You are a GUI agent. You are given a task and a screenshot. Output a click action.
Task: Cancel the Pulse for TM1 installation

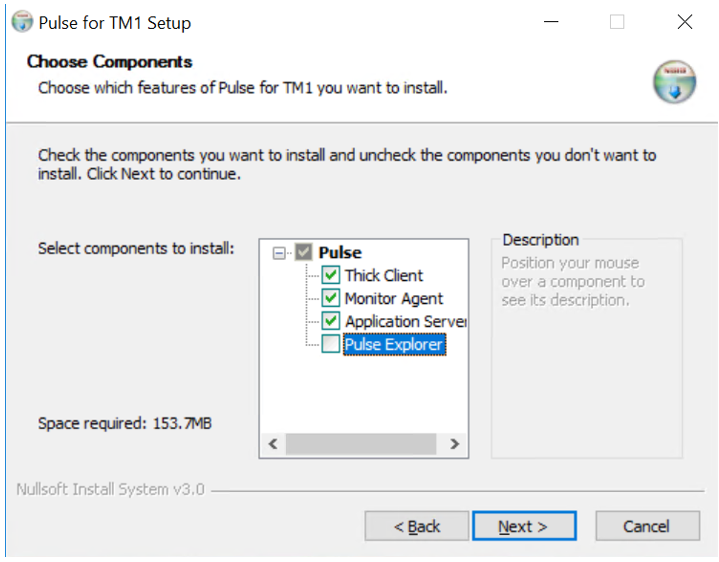coord(646,526)
